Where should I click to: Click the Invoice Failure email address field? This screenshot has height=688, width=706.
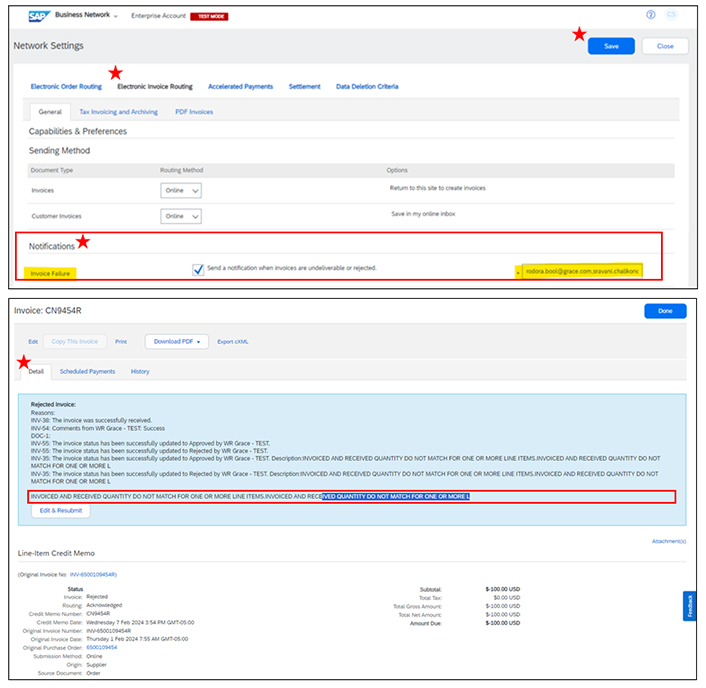582,271
